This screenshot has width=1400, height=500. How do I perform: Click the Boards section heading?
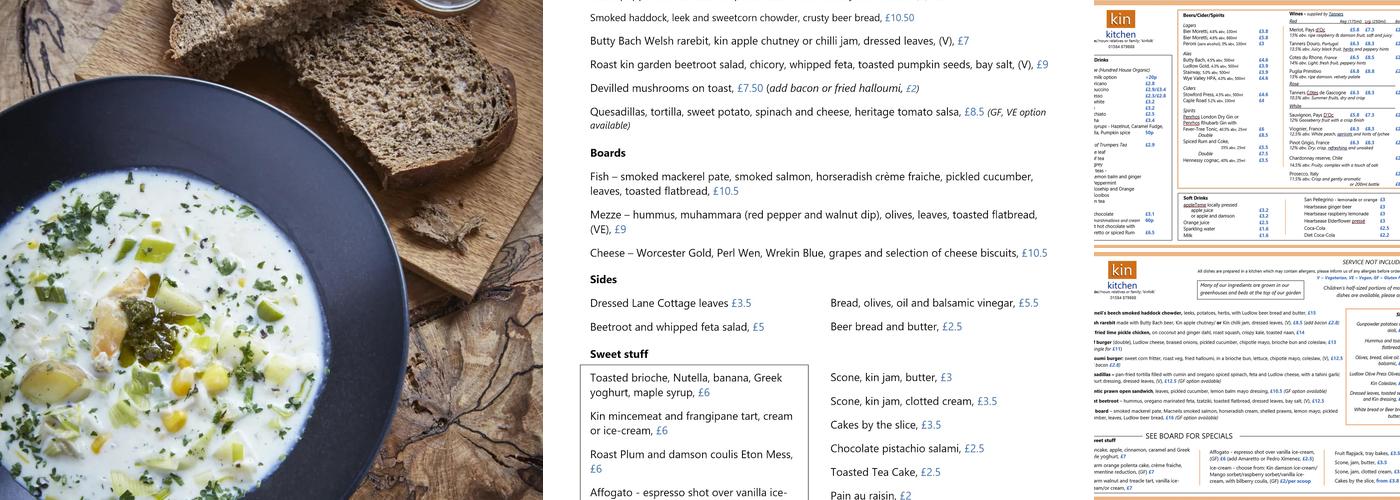(x=607, y=153)
